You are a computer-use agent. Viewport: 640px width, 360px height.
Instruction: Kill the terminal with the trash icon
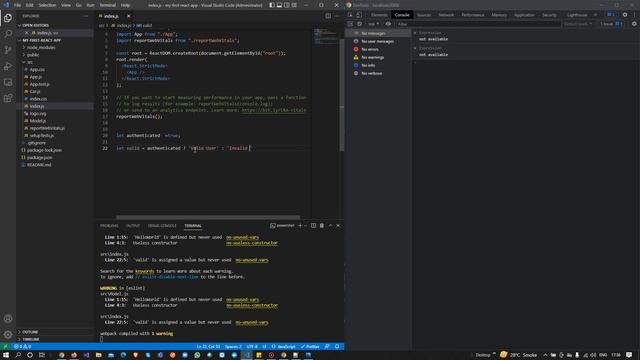point(322,225)
